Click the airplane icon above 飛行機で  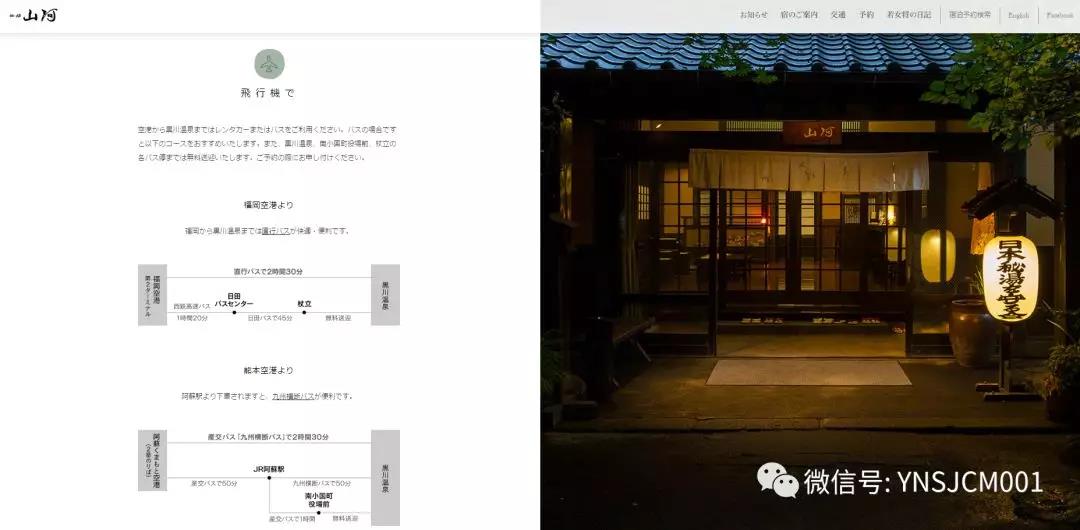pos(269,64)
